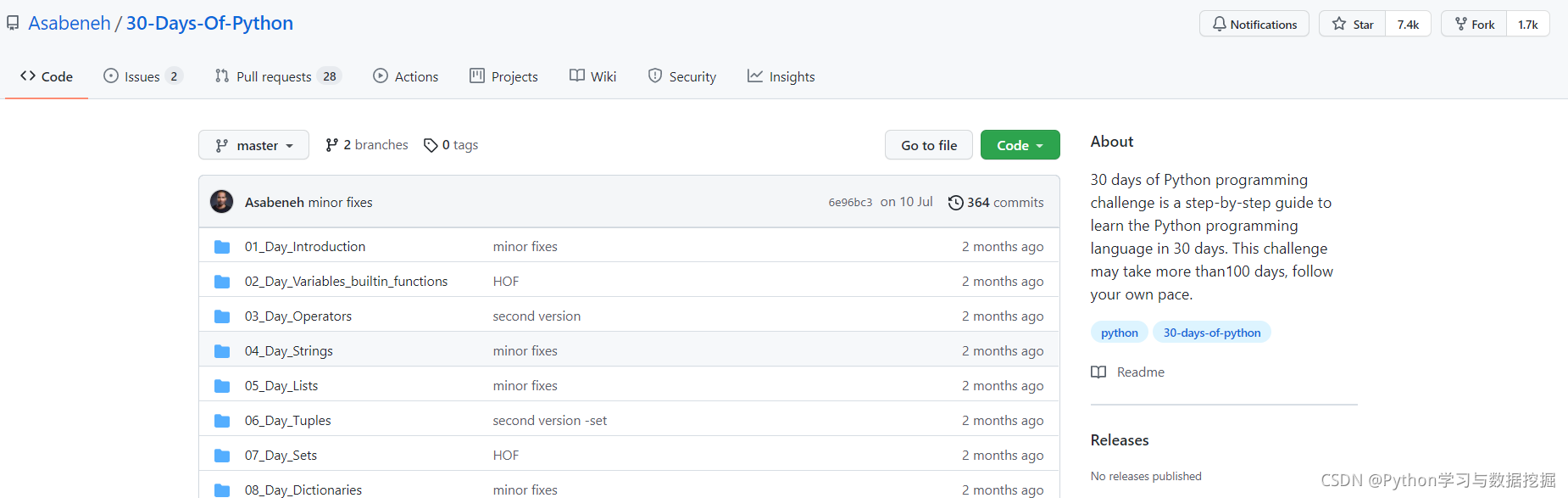The height and width of the screenshot is (498, 1568).
Task: Open second version commit on 03_Day_Operators row
Action: click(x=537, y=316)
